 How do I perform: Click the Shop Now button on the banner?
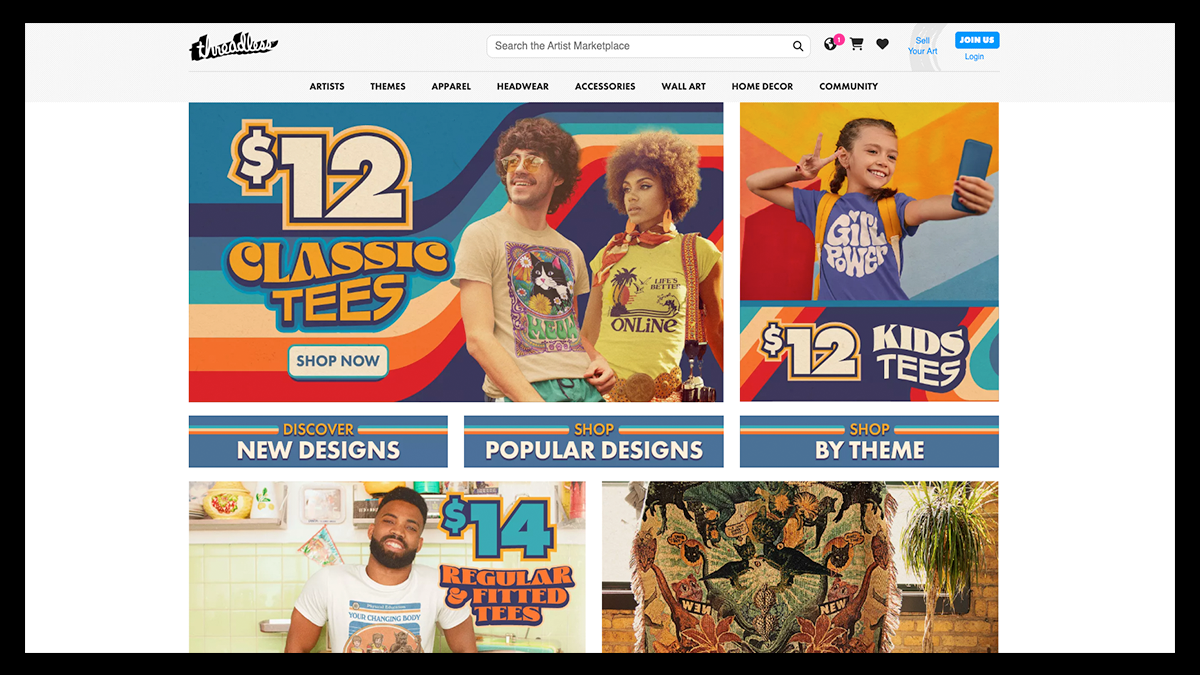coord(338,361)
